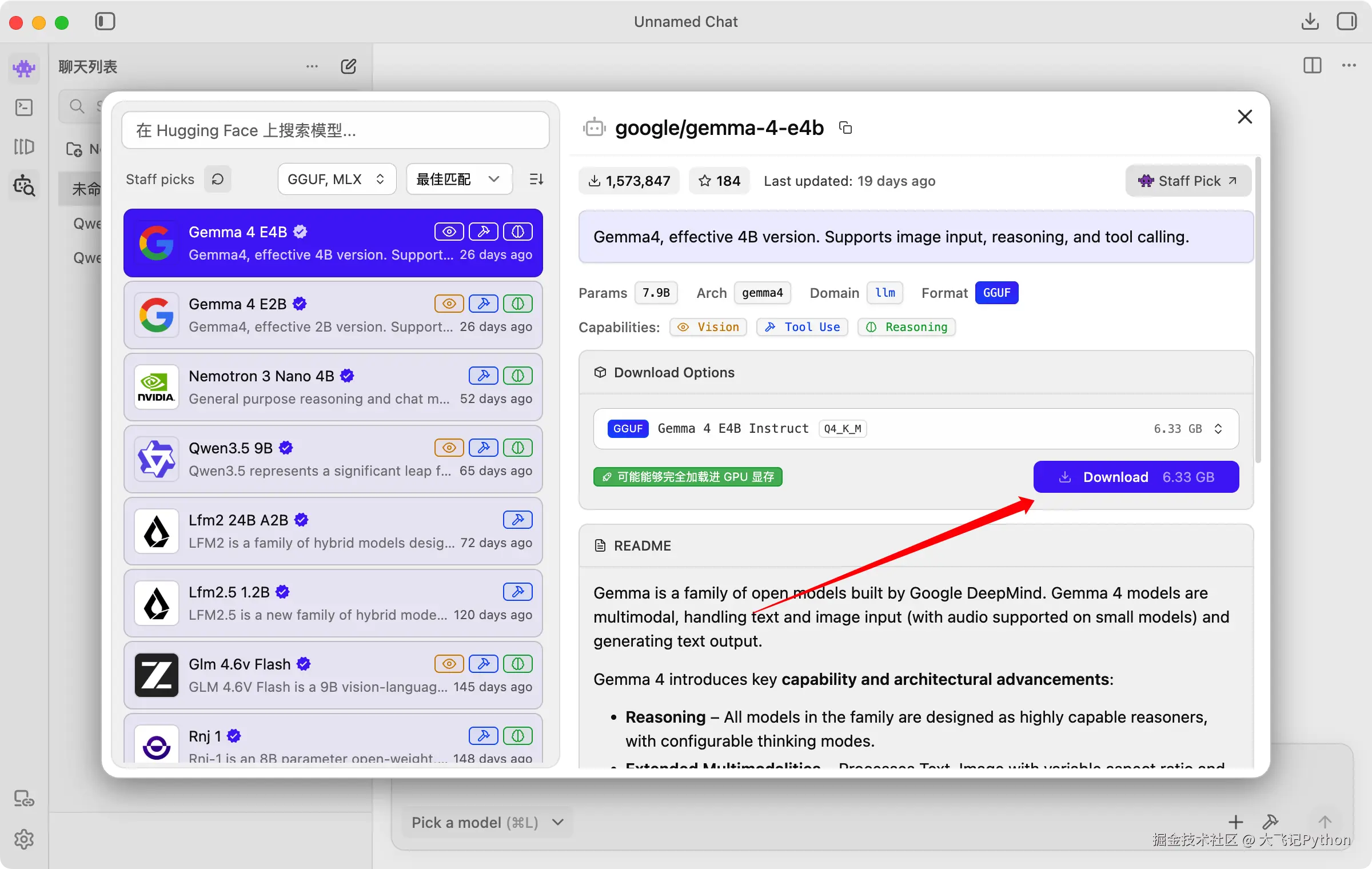Click the tools hammer icon in chat input
The width and height of the screenshot is (1372, 869).
(1270, 822)
